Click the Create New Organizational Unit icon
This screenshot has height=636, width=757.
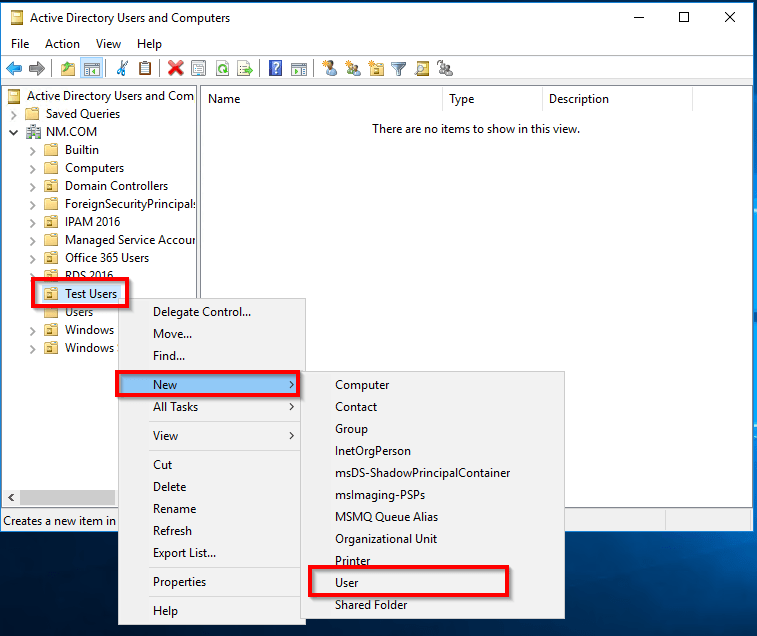point(376,69)
